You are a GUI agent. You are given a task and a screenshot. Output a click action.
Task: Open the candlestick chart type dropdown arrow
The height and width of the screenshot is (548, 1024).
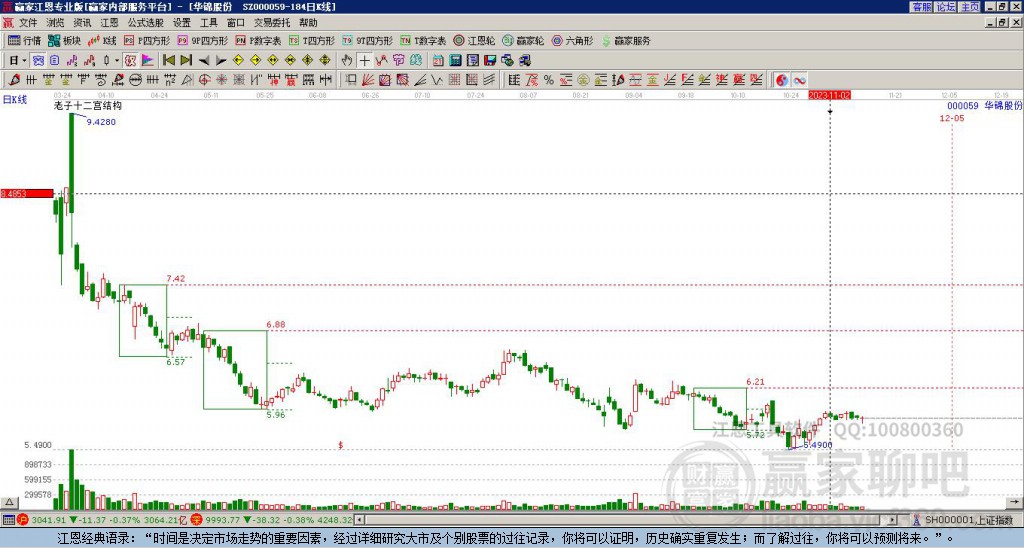[116, 61]
